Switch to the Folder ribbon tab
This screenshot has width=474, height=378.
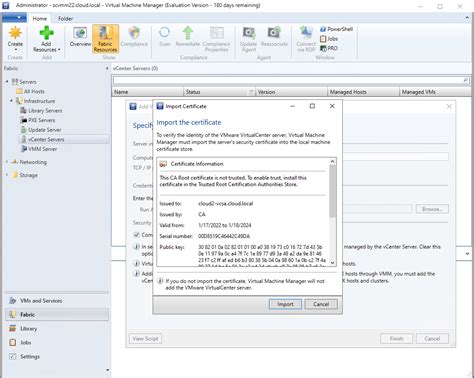[65, 19]
